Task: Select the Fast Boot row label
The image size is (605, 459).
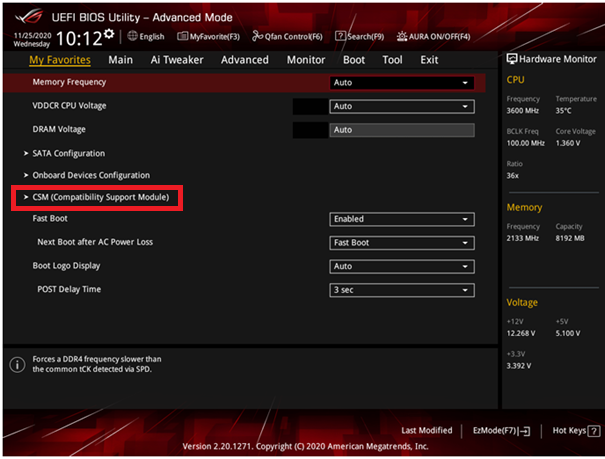Action: point(50,218)
